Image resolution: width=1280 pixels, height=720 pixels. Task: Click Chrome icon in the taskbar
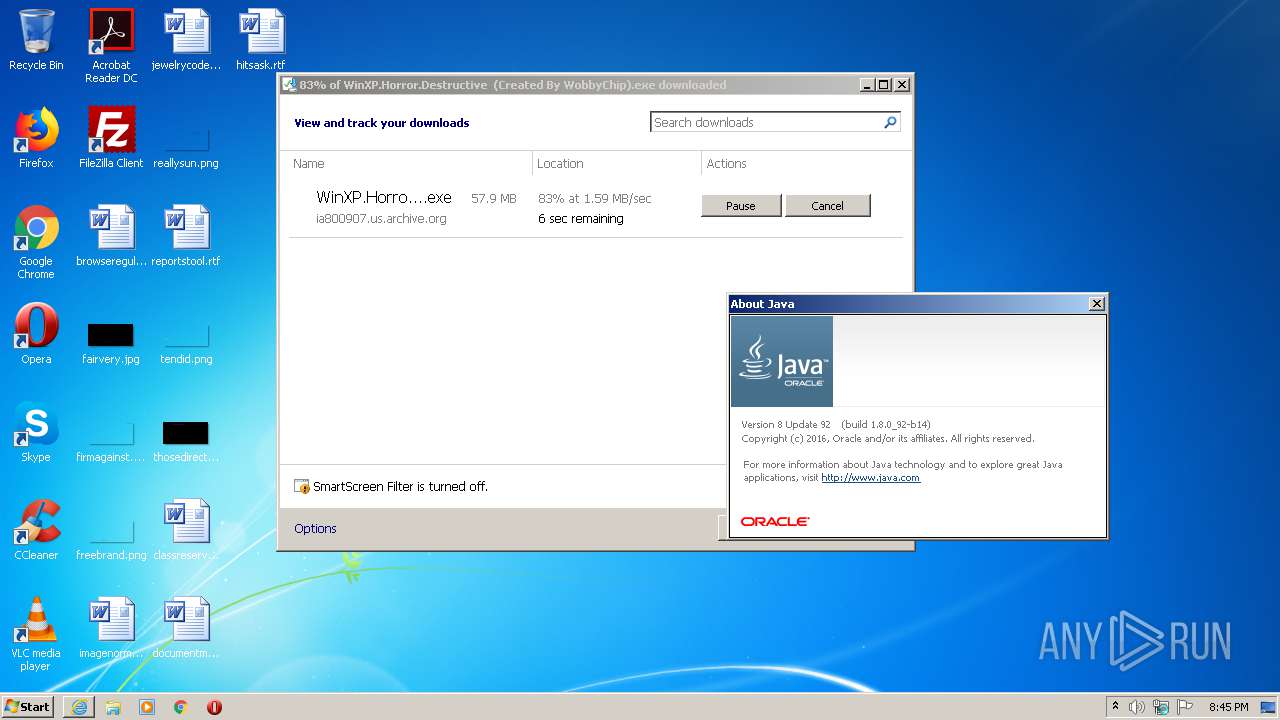pyautogui.click(x=181, y=707)
